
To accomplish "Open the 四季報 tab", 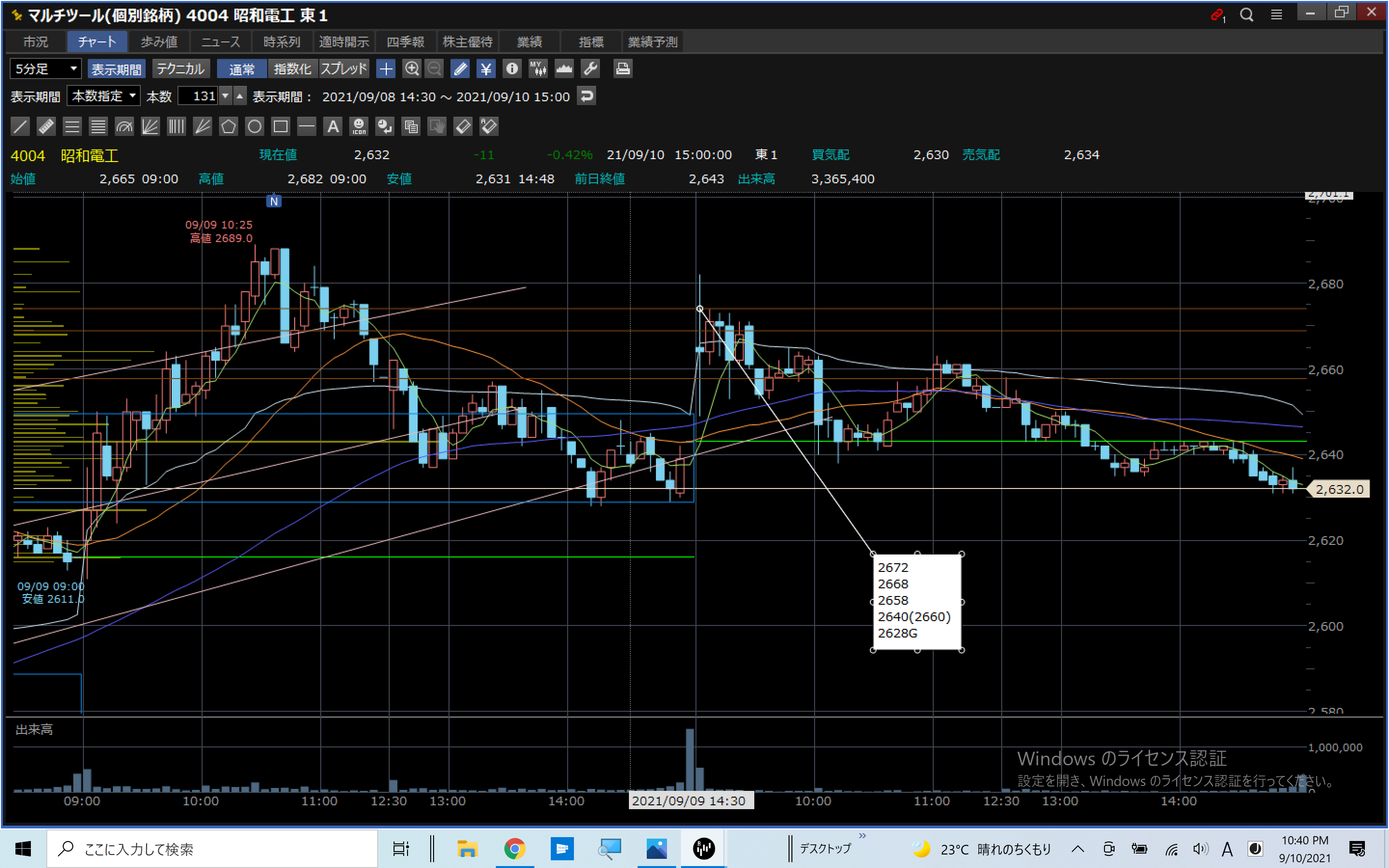I will click(x=405, y=42).
